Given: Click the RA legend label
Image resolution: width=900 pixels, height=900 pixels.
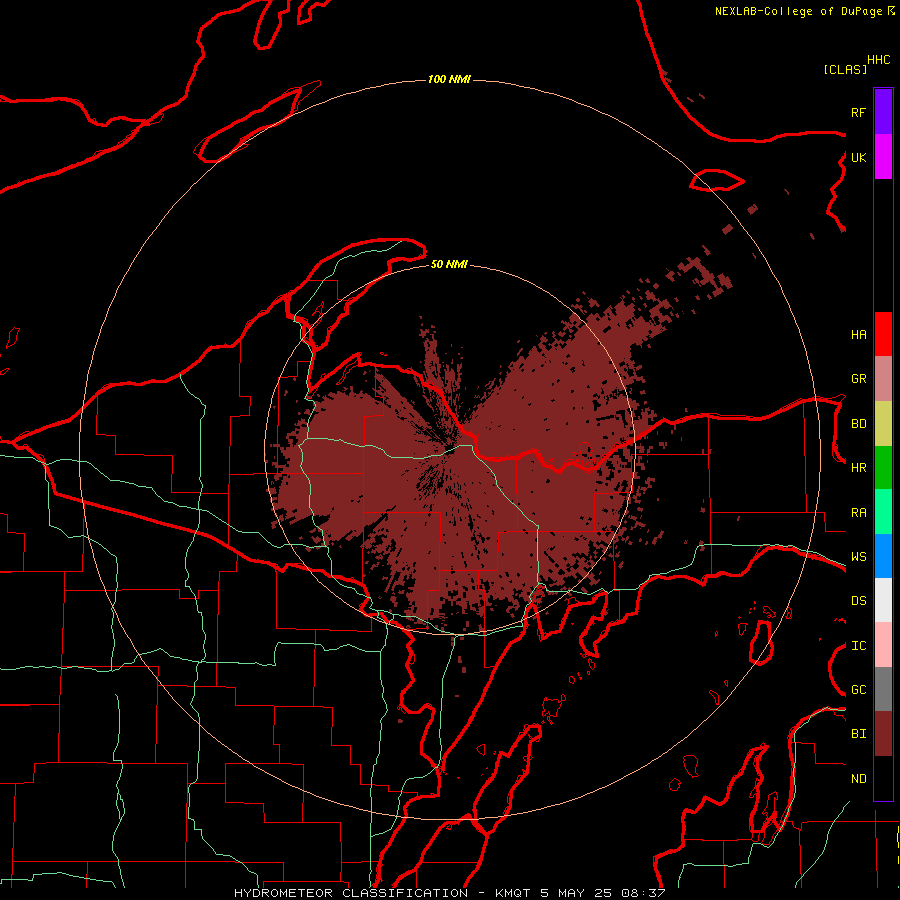Looking at the screenshot, I should pos(858,513).
